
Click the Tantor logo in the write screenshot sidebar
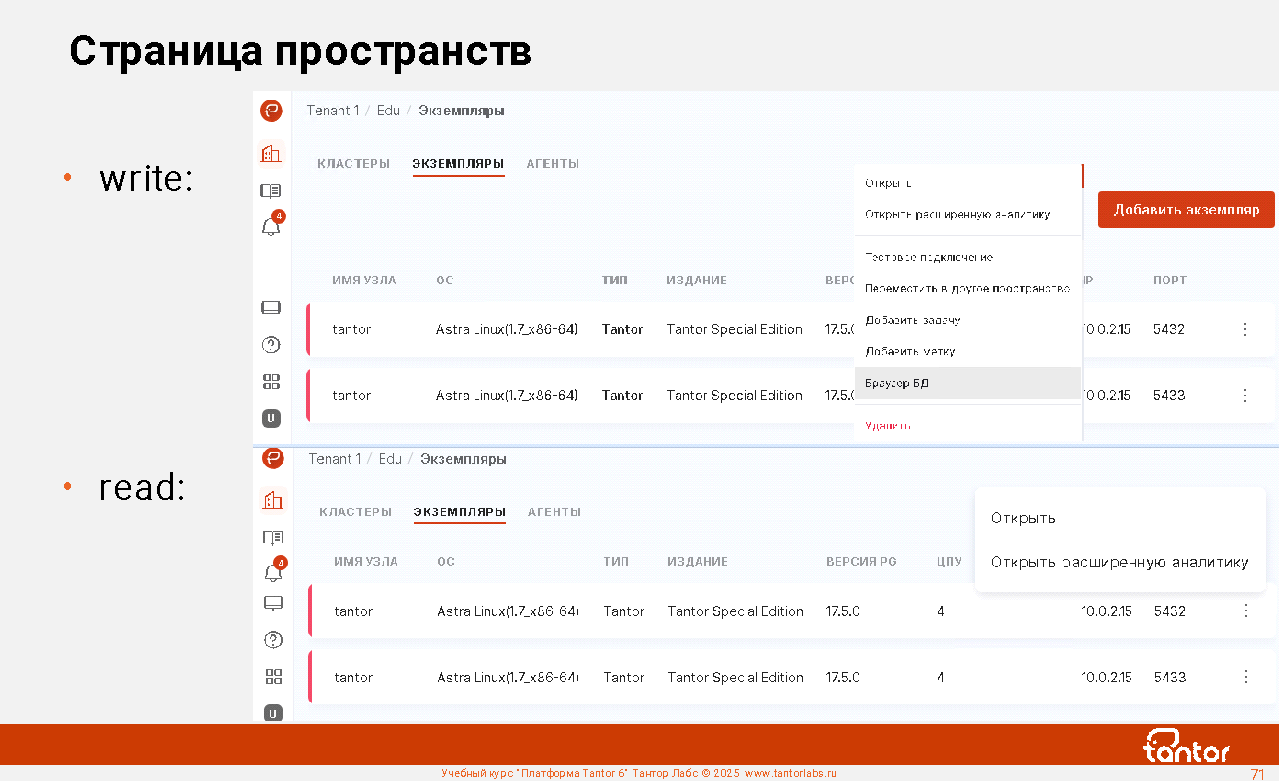coord(271,111)
